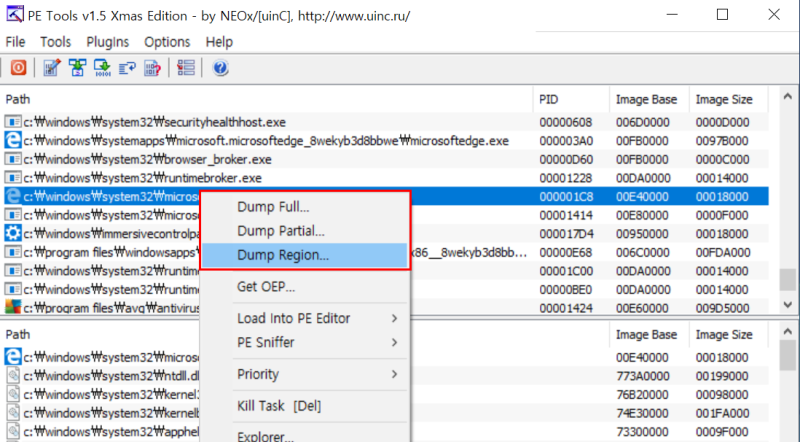Sort process list by Path column header
The image size is (800, 442).
[266, 99]
